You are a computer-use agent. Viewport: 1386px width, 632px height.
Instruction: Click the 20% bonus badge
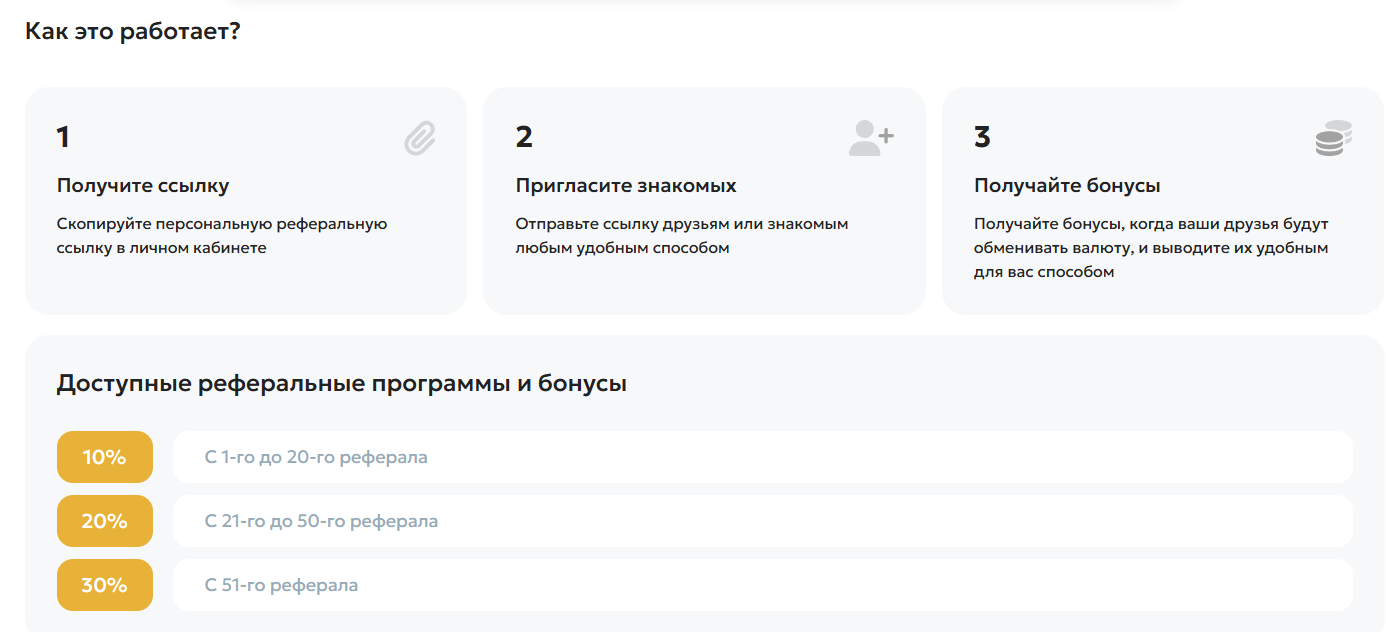click(104, 521)
